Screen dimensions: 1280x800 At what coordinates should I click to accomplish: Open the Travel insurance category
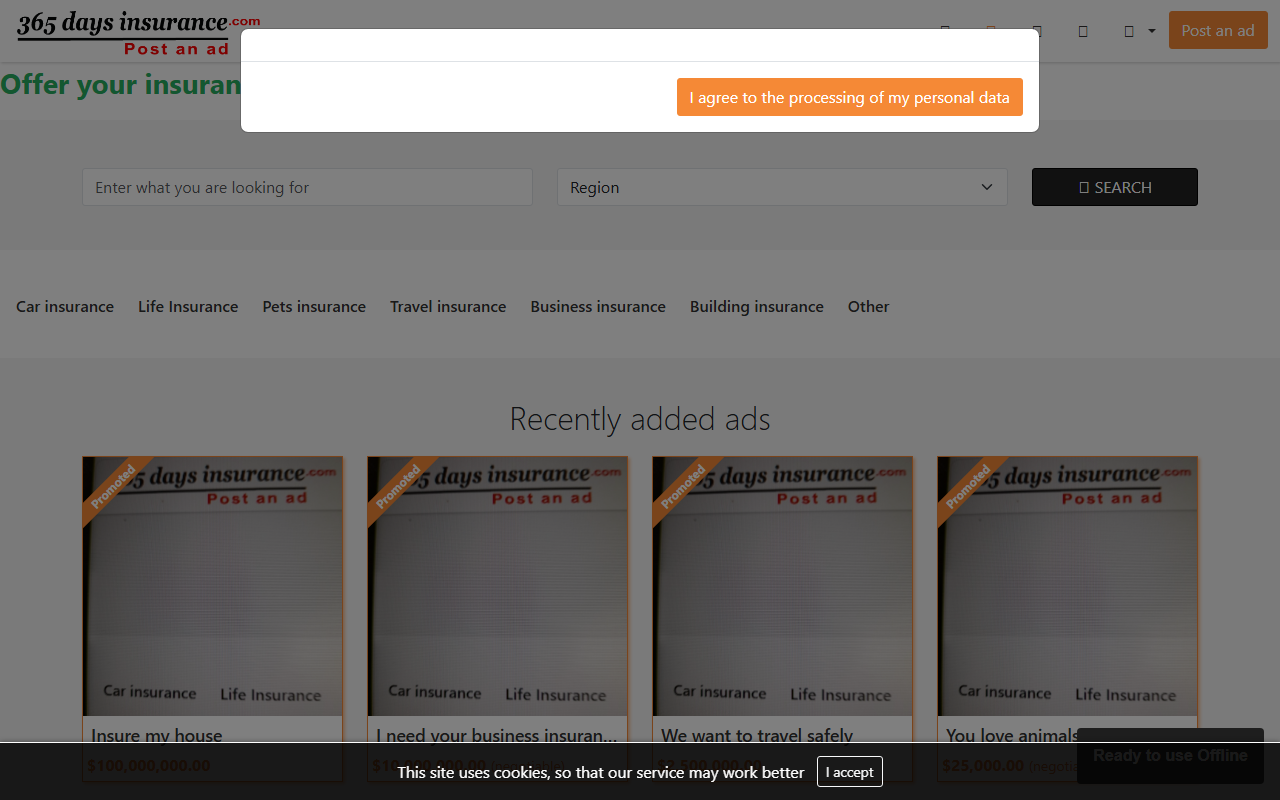pyautogui.click(x=448, y=307)
